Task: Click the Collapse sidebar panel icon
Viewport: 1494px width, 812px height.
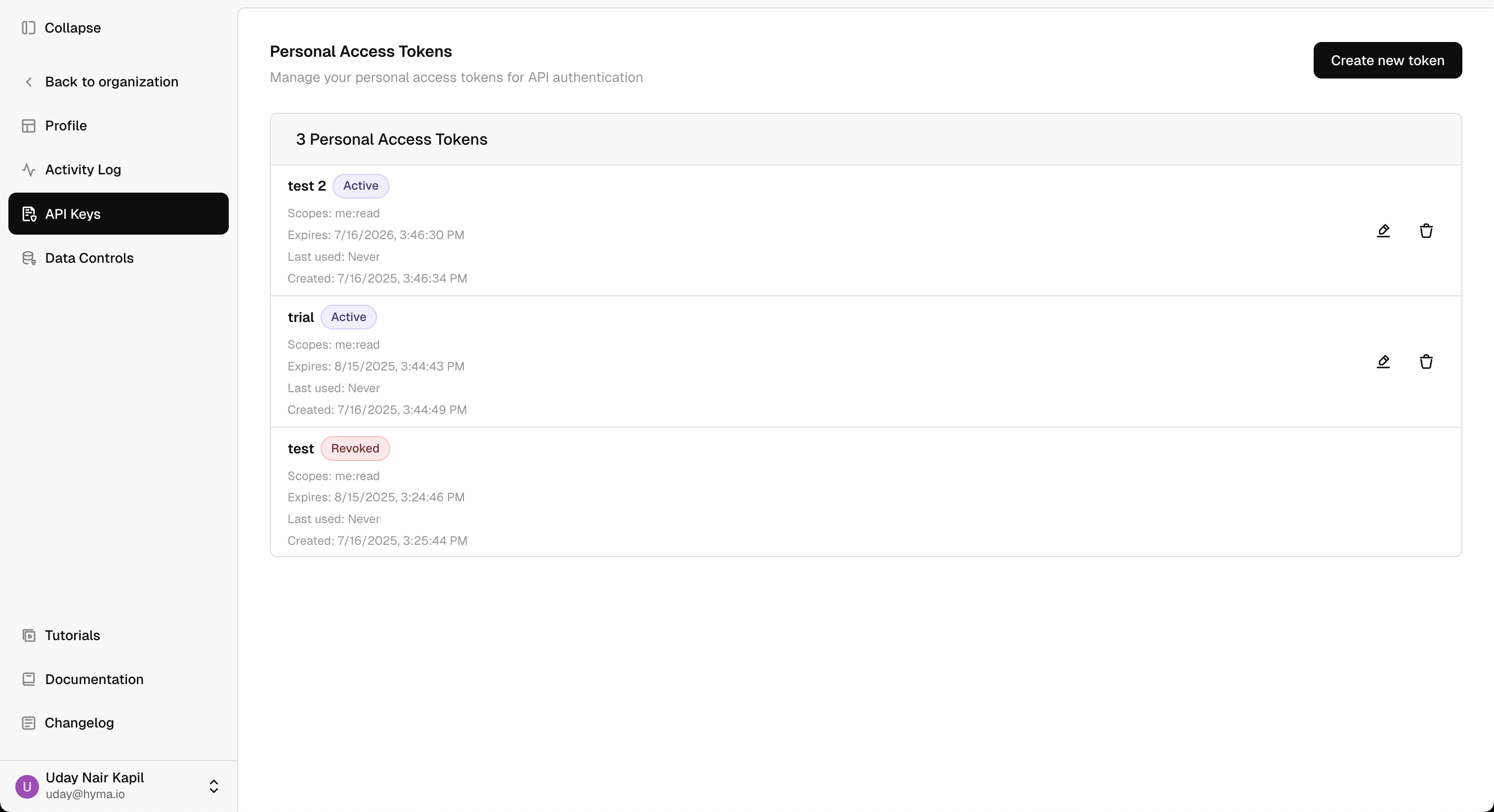Action: coord(29,28)
